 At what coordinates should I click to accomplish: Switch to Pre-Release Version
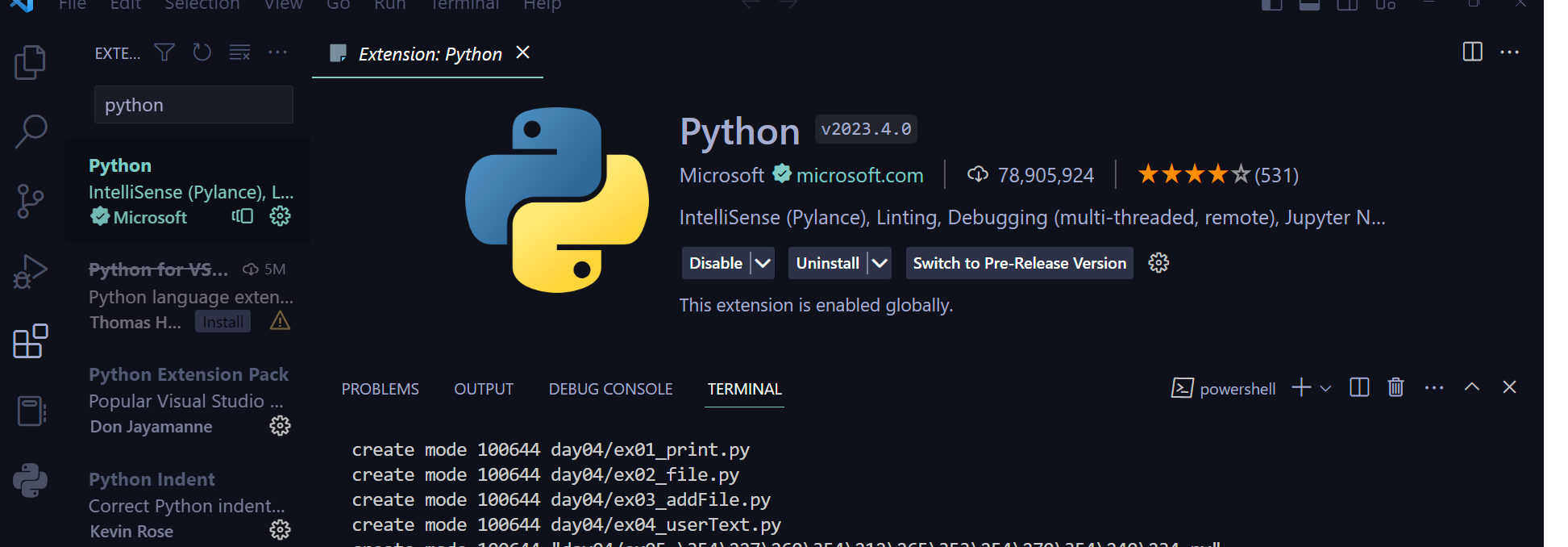coord(1019,263)
